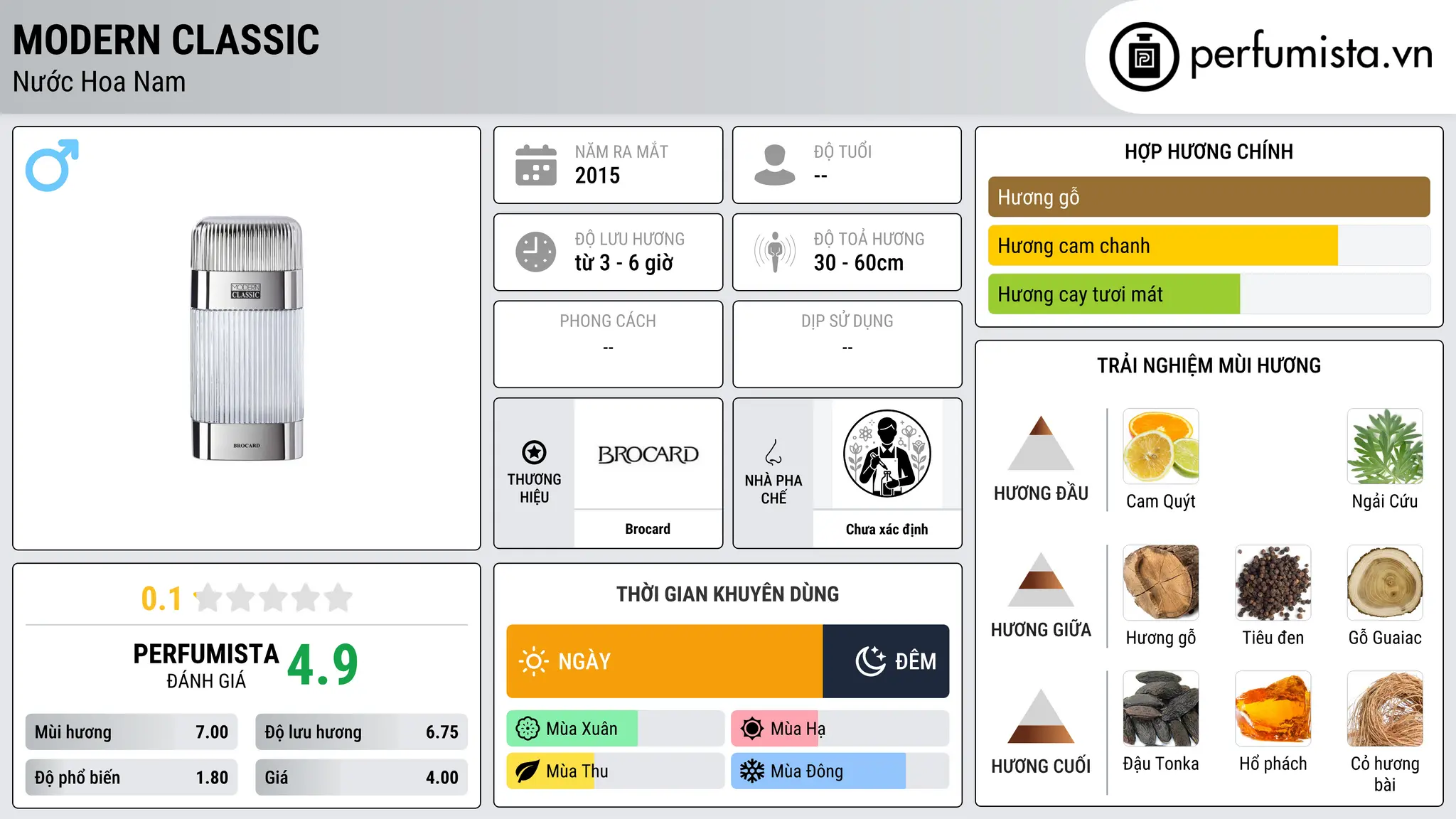Select the Ngải Cứu herb note image
This screenshot has height=819, width=1456.
(x=1385, y=446)
